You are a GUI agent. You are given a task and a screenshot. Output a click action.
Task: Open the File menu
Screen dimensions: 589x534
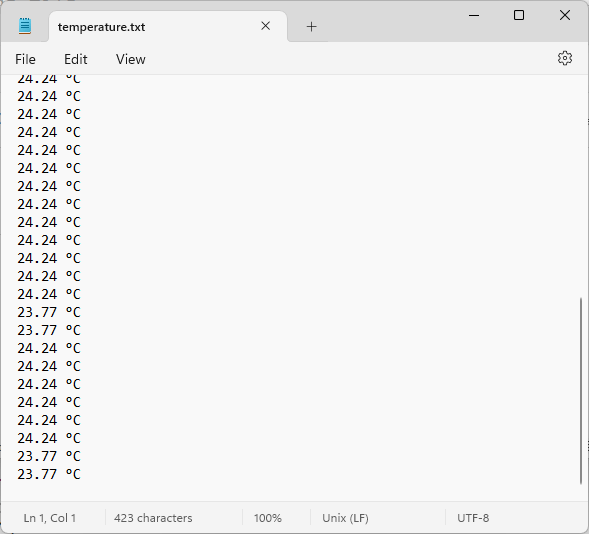[x=25, y=59]
